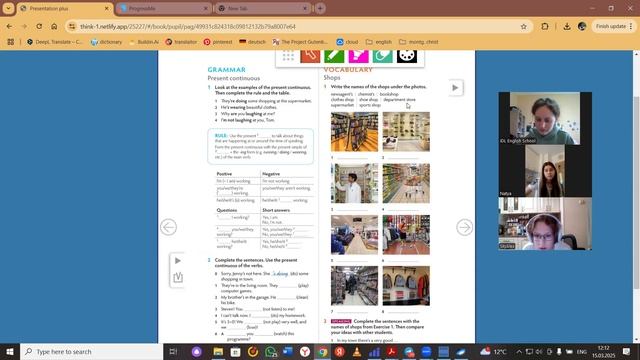Close the Presentation plus tab
The image size is (640, 360).
click(107, 8)
